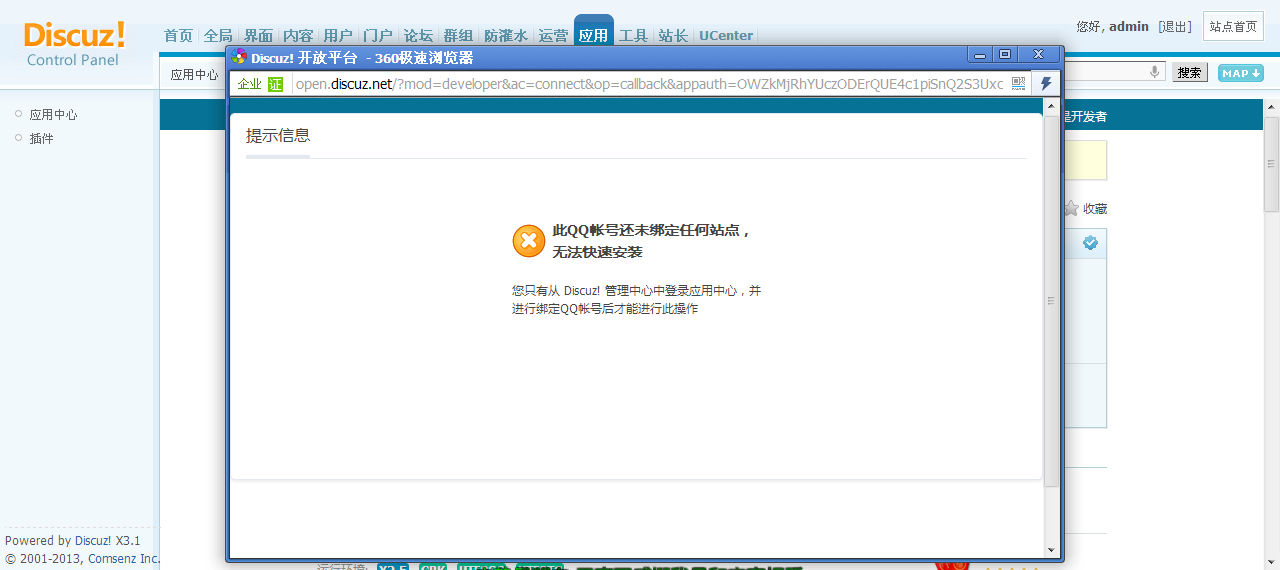Open the 内容 menu tab
Screen dimensions: 1280x570
298,35
